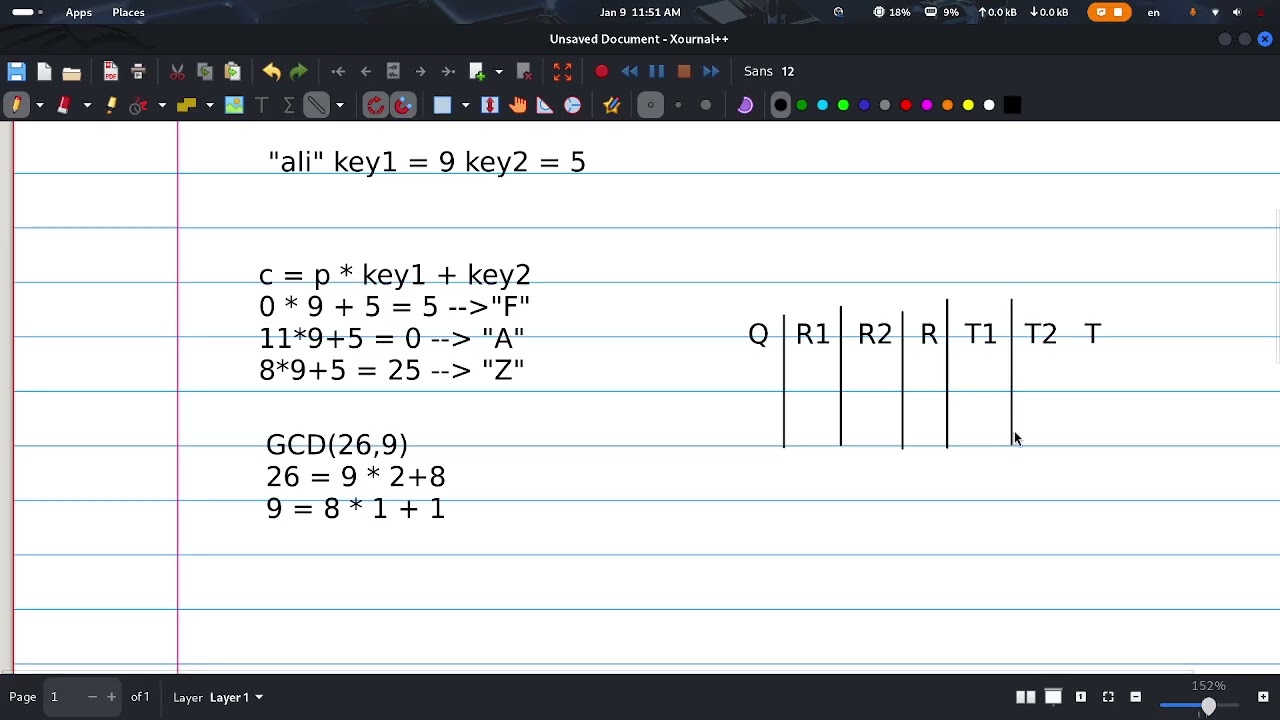Click the Print icon

coord(138,71)
